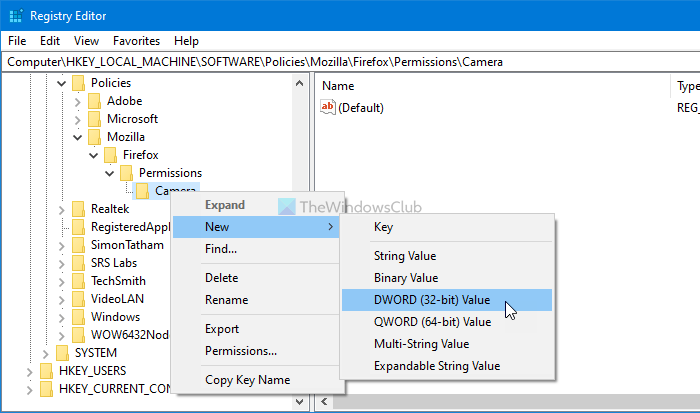The width and height of the screenshot is (700, 413).
Task: Collapse the Firefox tree node
Action: click(x=94, y=155)
